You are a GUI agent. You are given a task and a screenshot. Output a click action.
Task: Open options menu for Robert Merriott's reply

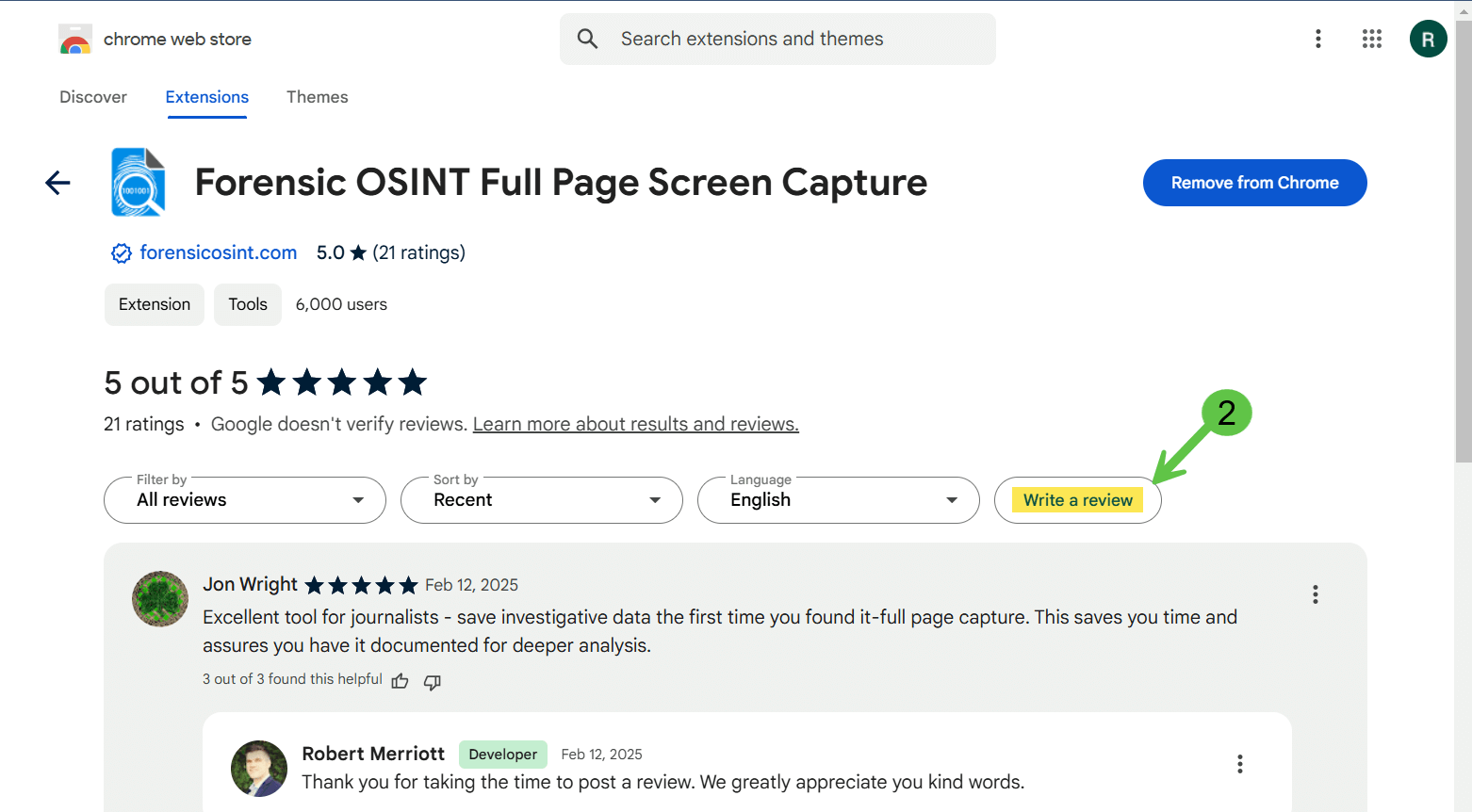click(x=1240, y=764)
